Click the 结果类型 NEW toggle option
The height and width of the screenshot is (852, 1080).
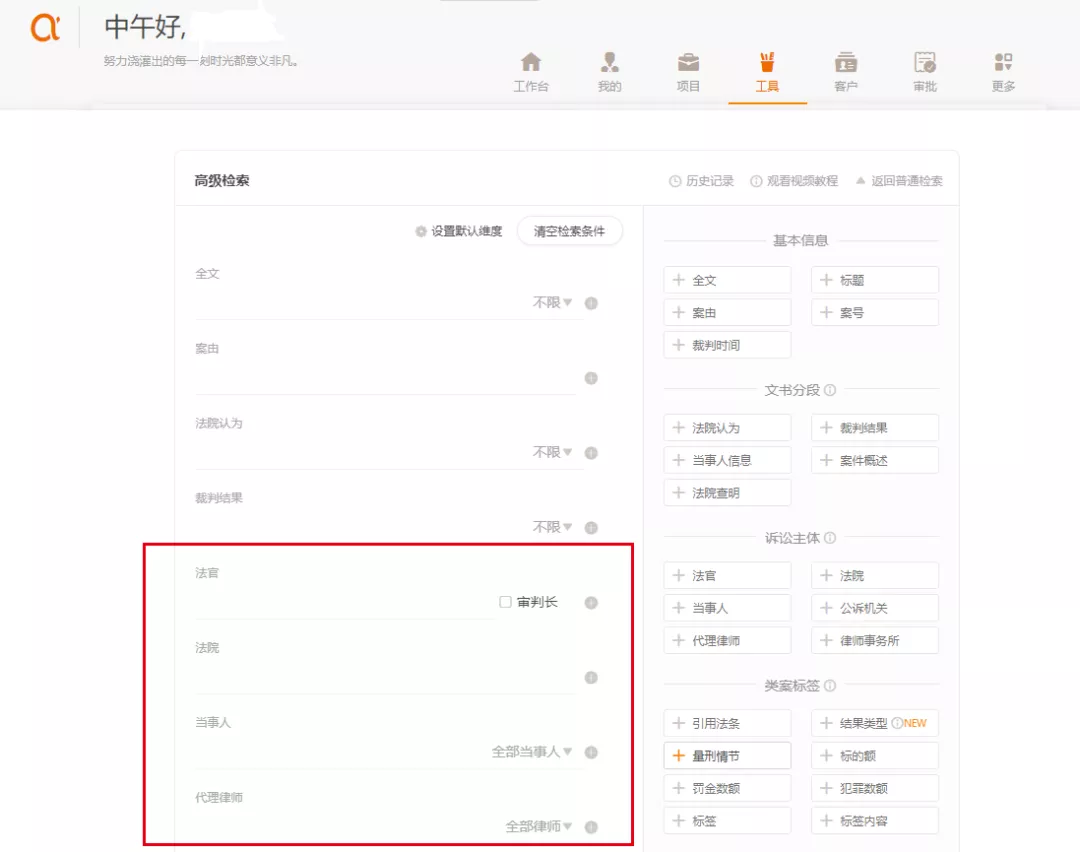click(874, 723)
